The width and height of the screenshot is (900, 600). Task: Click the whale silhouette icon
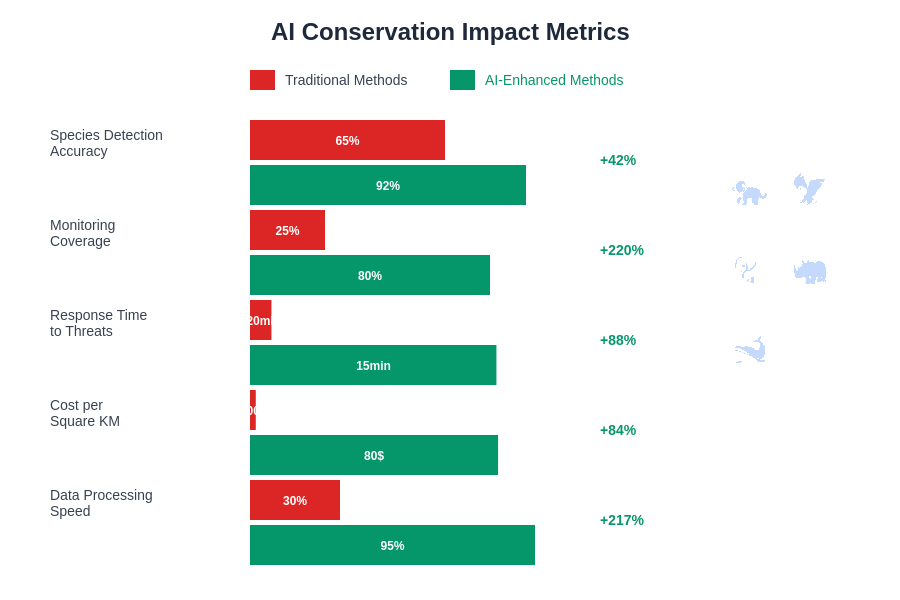click(x=750, y=350)
